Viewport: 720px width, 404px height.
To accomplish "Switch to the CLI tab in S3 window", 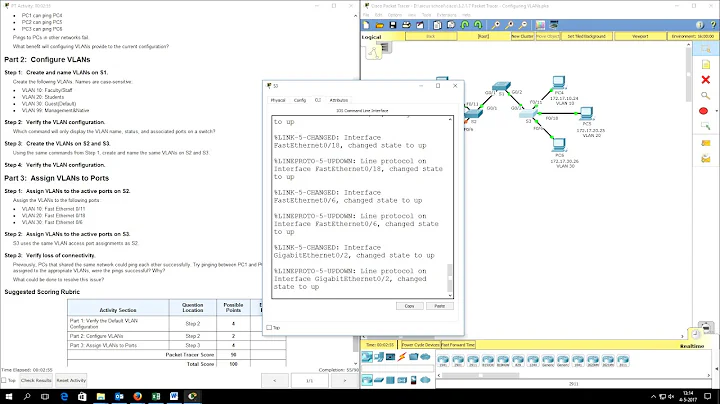I will click(x=318, y=100).
